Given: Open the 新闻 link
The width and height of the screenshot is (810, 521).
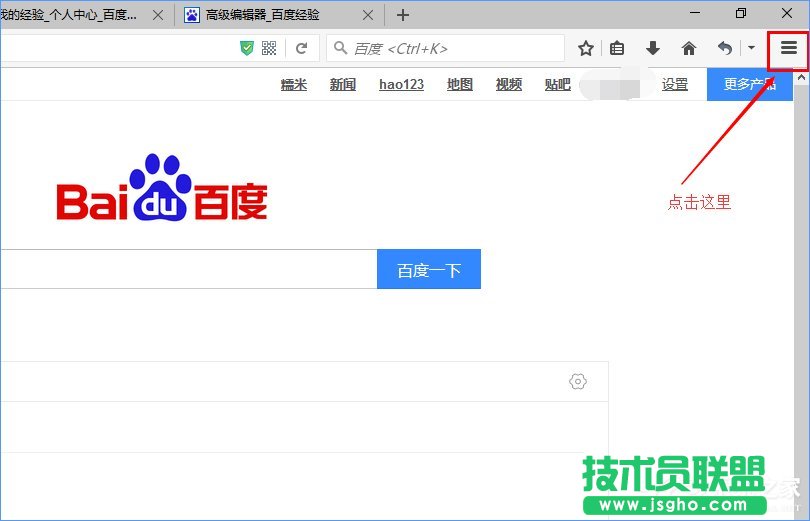Looking at the screenshot, I should point(343,84).
